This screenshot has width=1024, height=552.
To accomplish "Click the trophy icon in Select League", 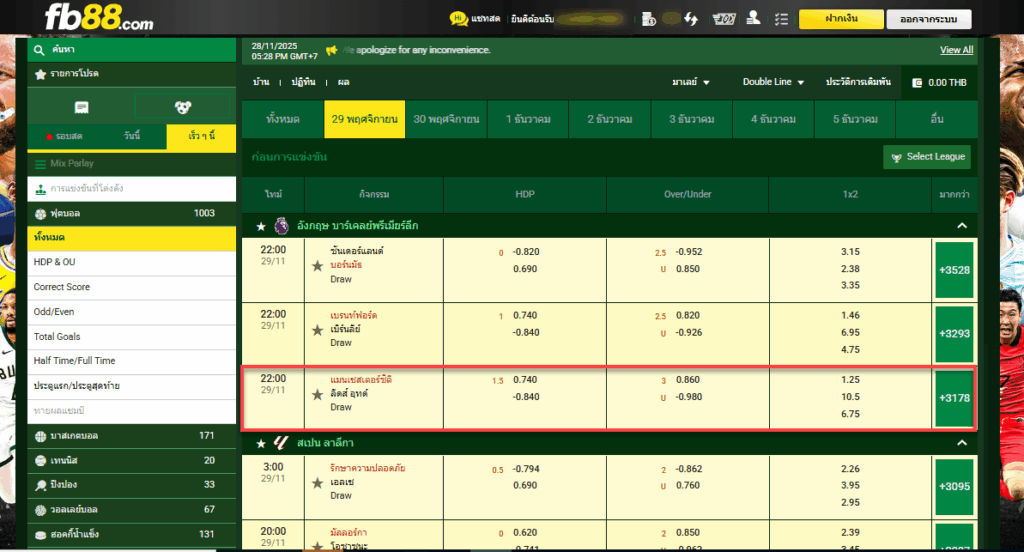I will coord(896,157).
